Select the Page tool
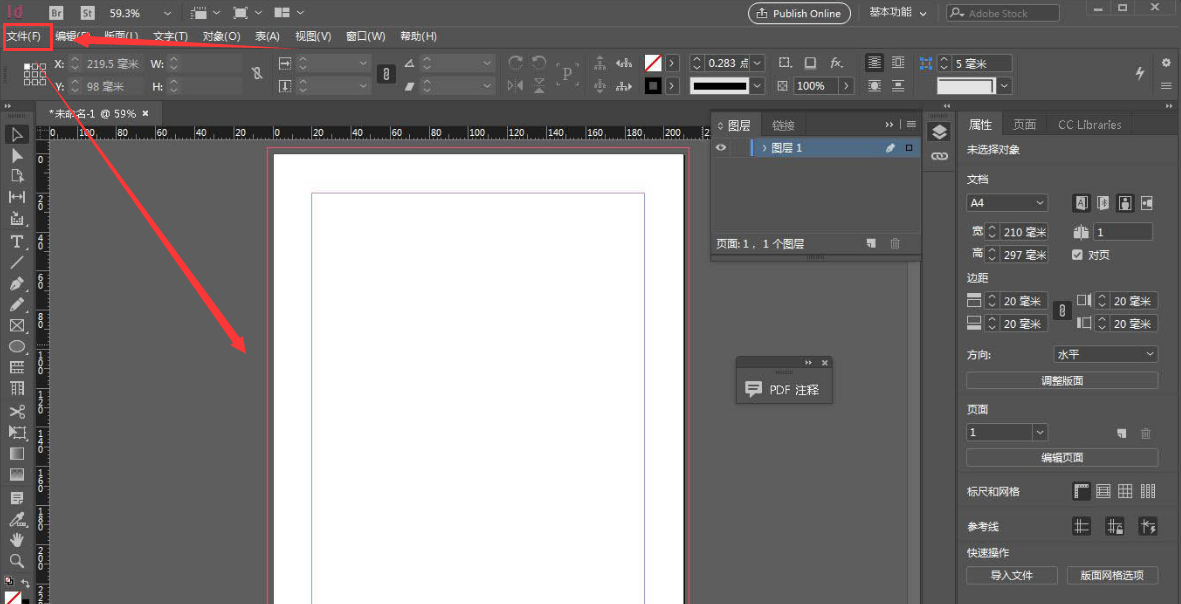Screen dimensions: 1181x604 (x=17, y=175)
